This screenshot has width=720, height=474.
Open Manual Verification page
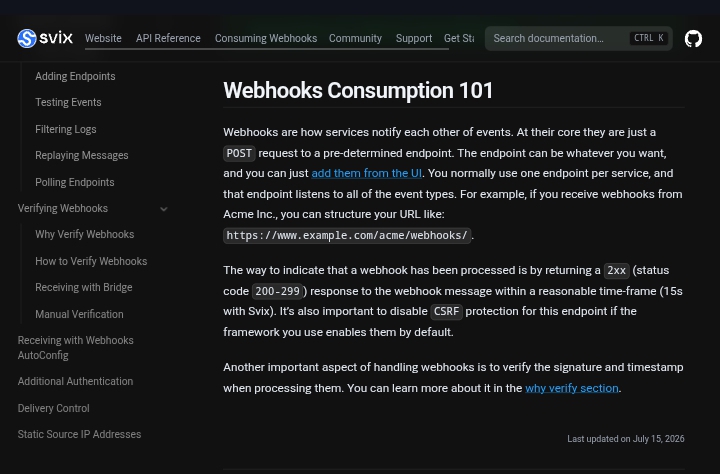click(x=79, y=315)
